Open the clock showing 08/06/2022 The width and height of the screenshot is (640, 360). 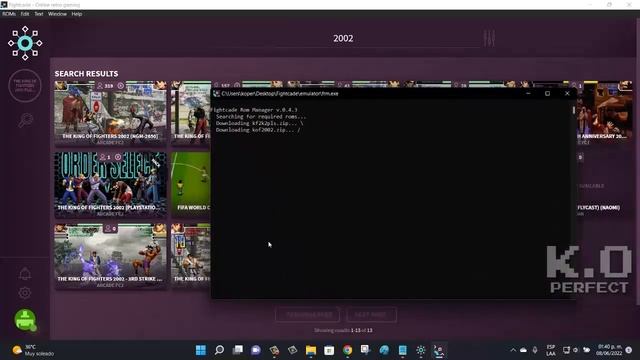point(610,350)
